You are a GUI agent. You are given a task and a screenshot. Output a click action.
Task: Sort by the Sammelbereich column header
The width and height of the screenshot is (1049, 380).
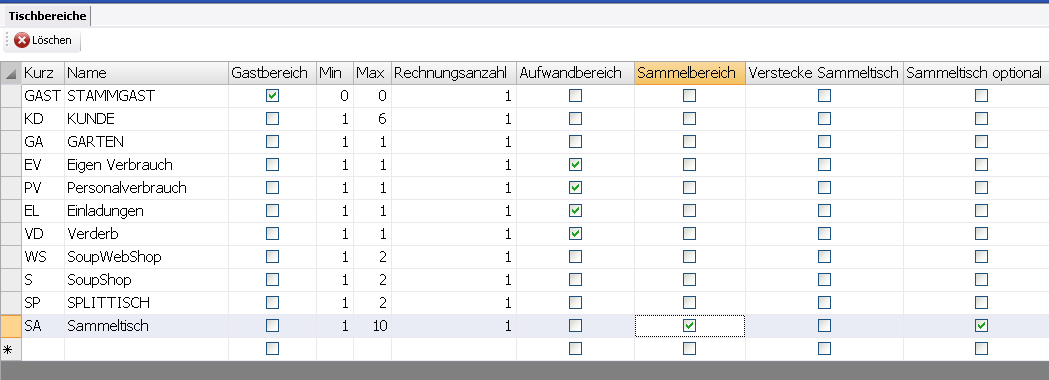[x=690, y=73]
